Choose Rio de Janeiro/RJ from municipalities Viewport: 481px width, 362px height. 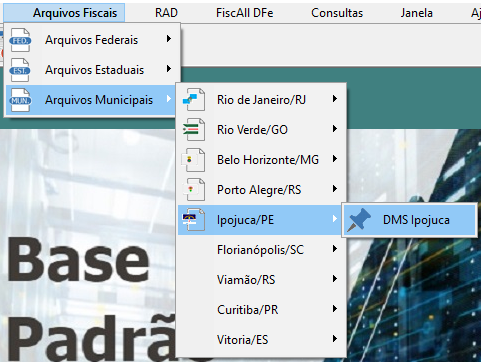pyautogui.click(x=261, y=100)
